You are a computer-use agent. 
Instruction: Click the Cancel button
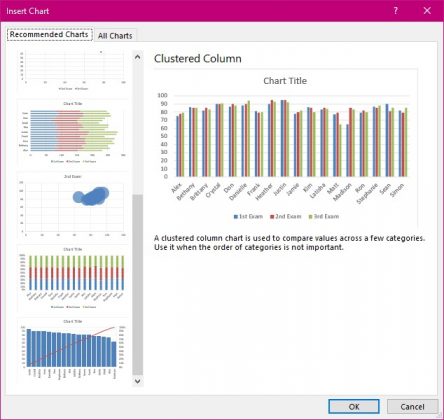(x=412, y=407)
